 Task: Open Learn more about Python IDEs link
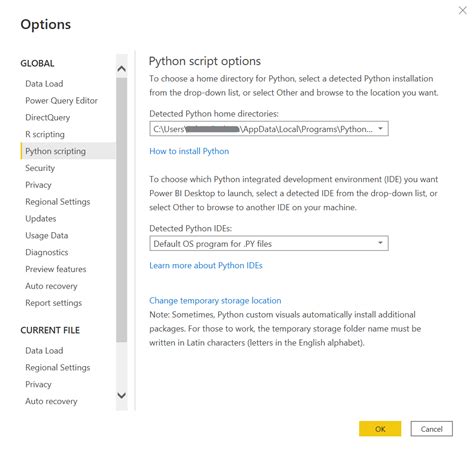(206, 266)
